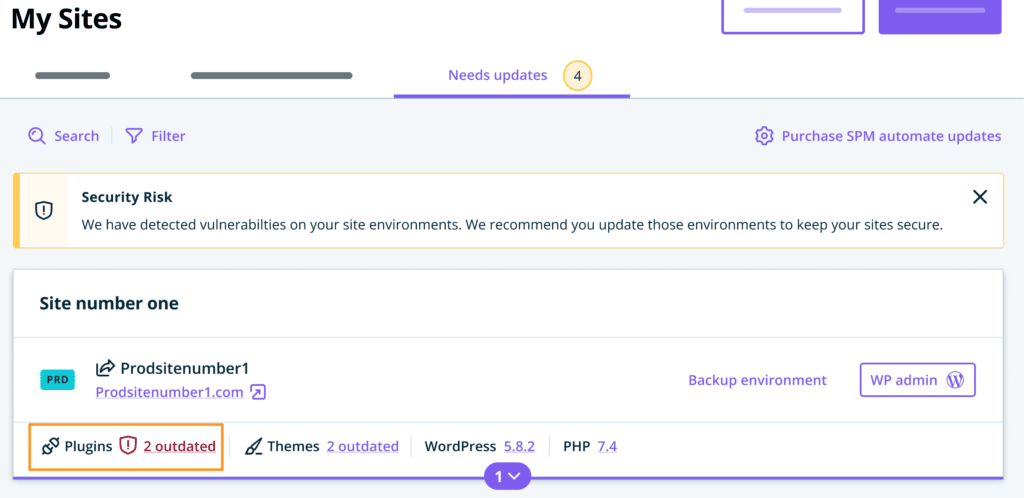Open the external link icon after Prodsitenumber1.com
The image size is (1024, 498).
coord(258,392)
